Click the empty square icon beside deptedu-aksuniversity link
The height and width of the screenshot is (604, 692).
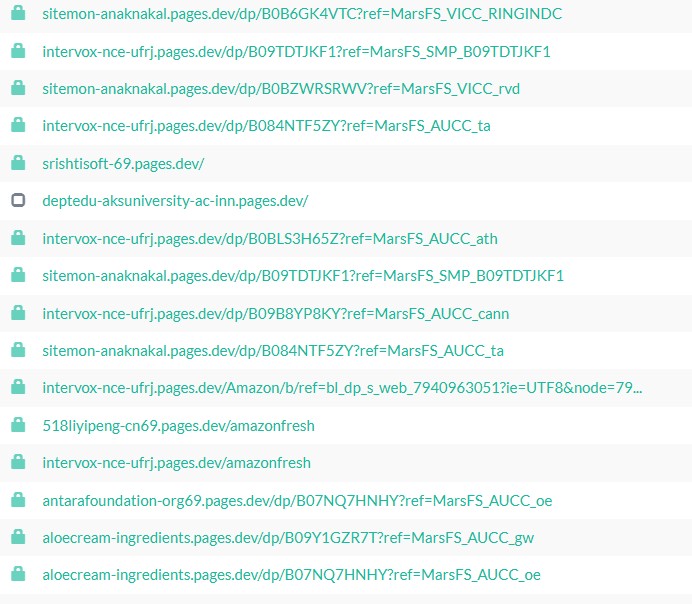[18, 200]
